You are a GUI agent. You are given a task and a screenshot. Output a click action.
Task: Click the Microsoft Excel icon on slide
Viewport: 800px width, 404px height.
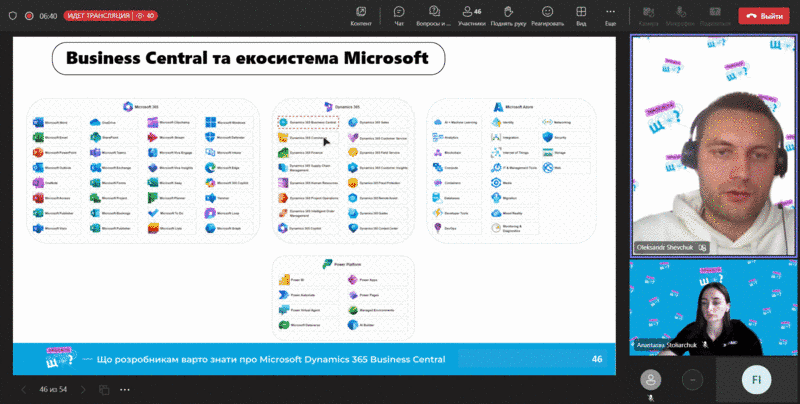pyautogui.click(x=38, y=138)
